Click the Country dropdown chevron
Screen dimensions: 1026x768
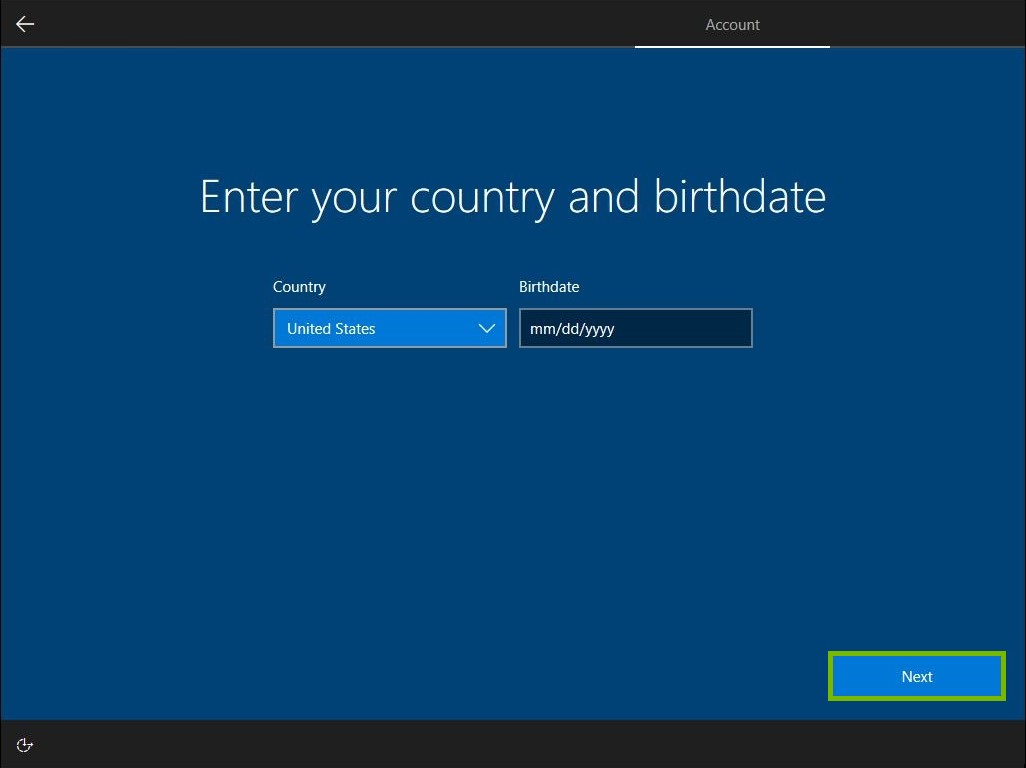486,328
